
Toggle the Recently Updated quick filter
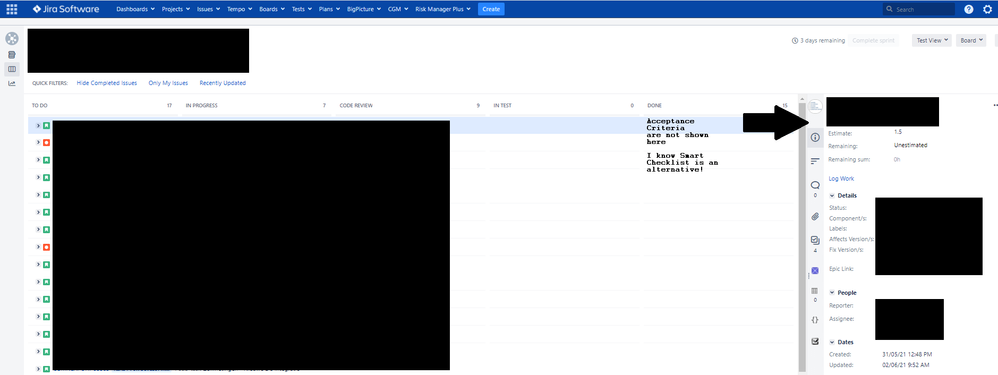coord(223,83)
